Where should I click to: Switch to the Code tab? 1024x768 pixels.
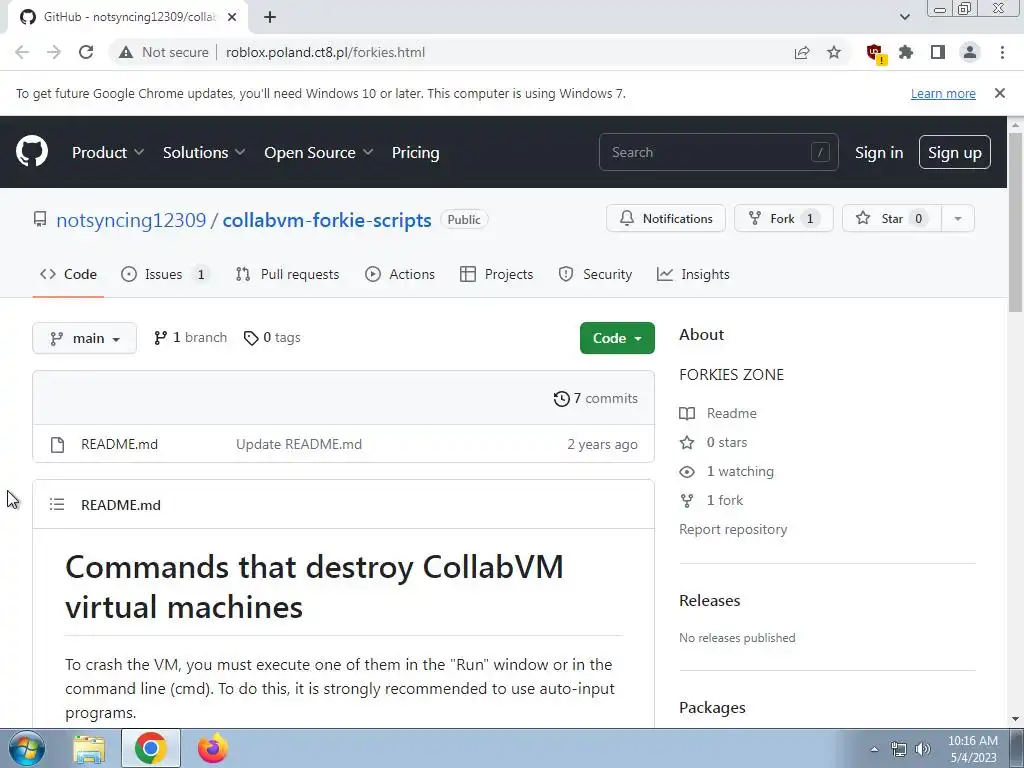(68, 274)
